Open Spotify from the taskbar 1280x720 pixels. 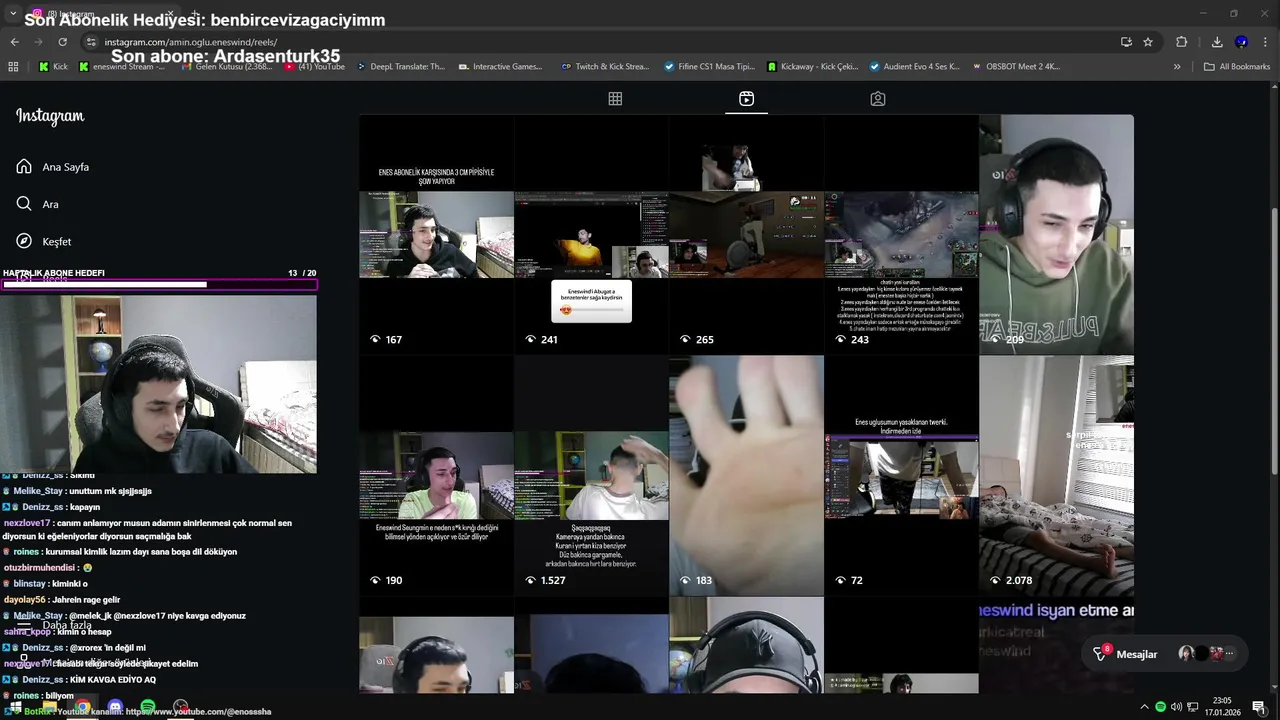[x=148, y=707]
